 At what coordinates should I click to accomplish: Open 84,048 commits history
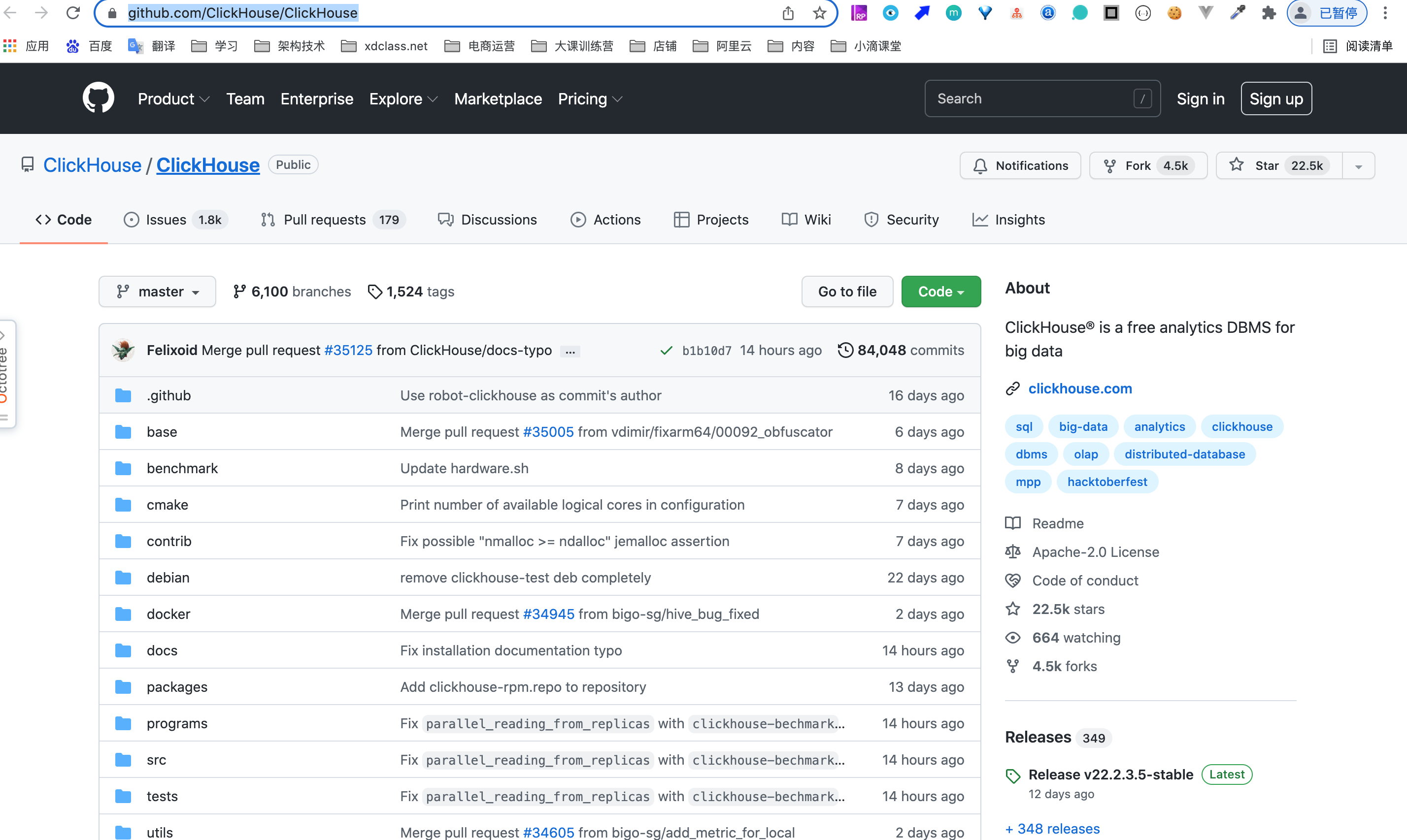(x=901, y=351)
